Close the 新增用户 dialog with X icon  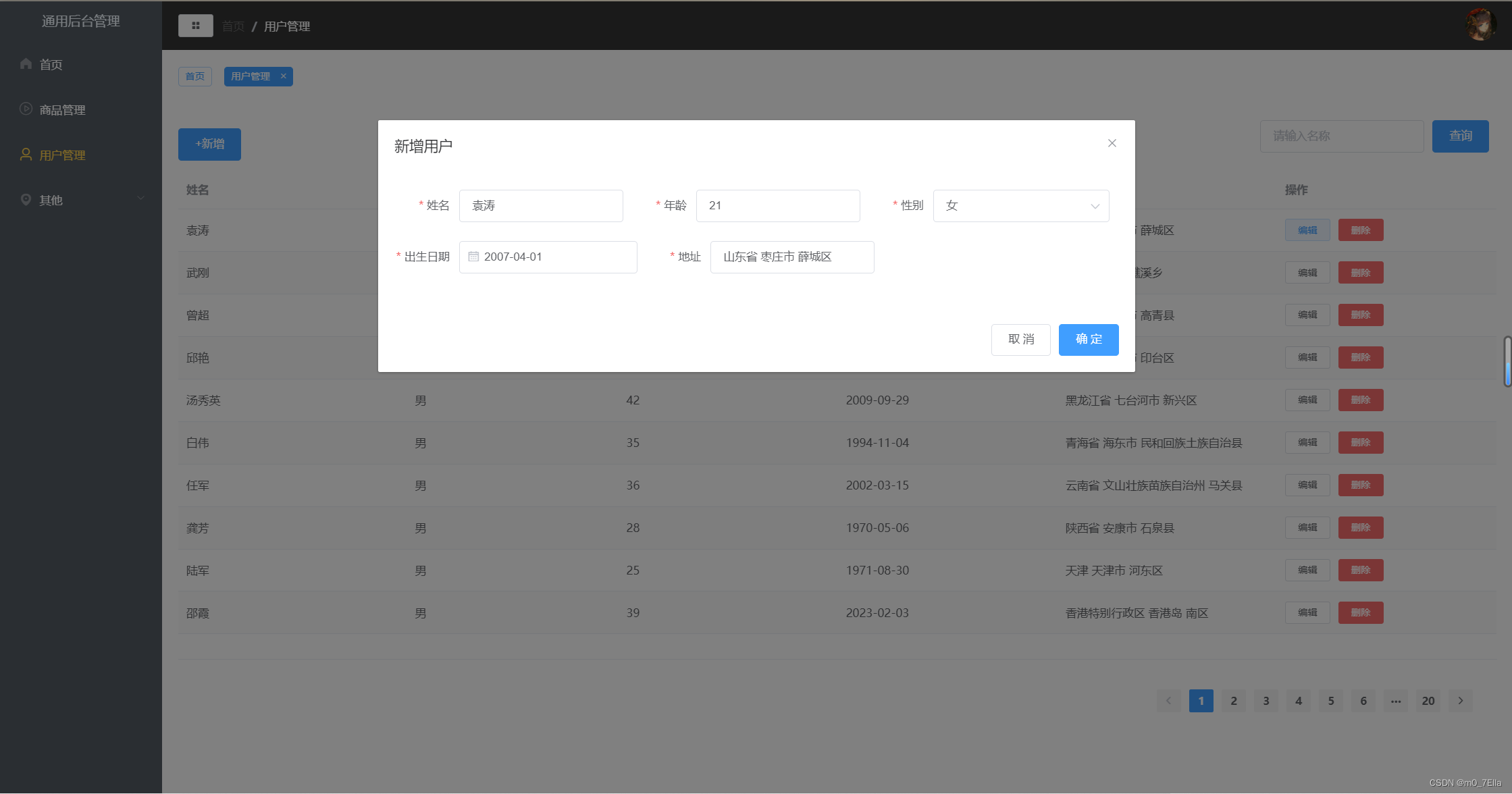(x=1112, y=143)
